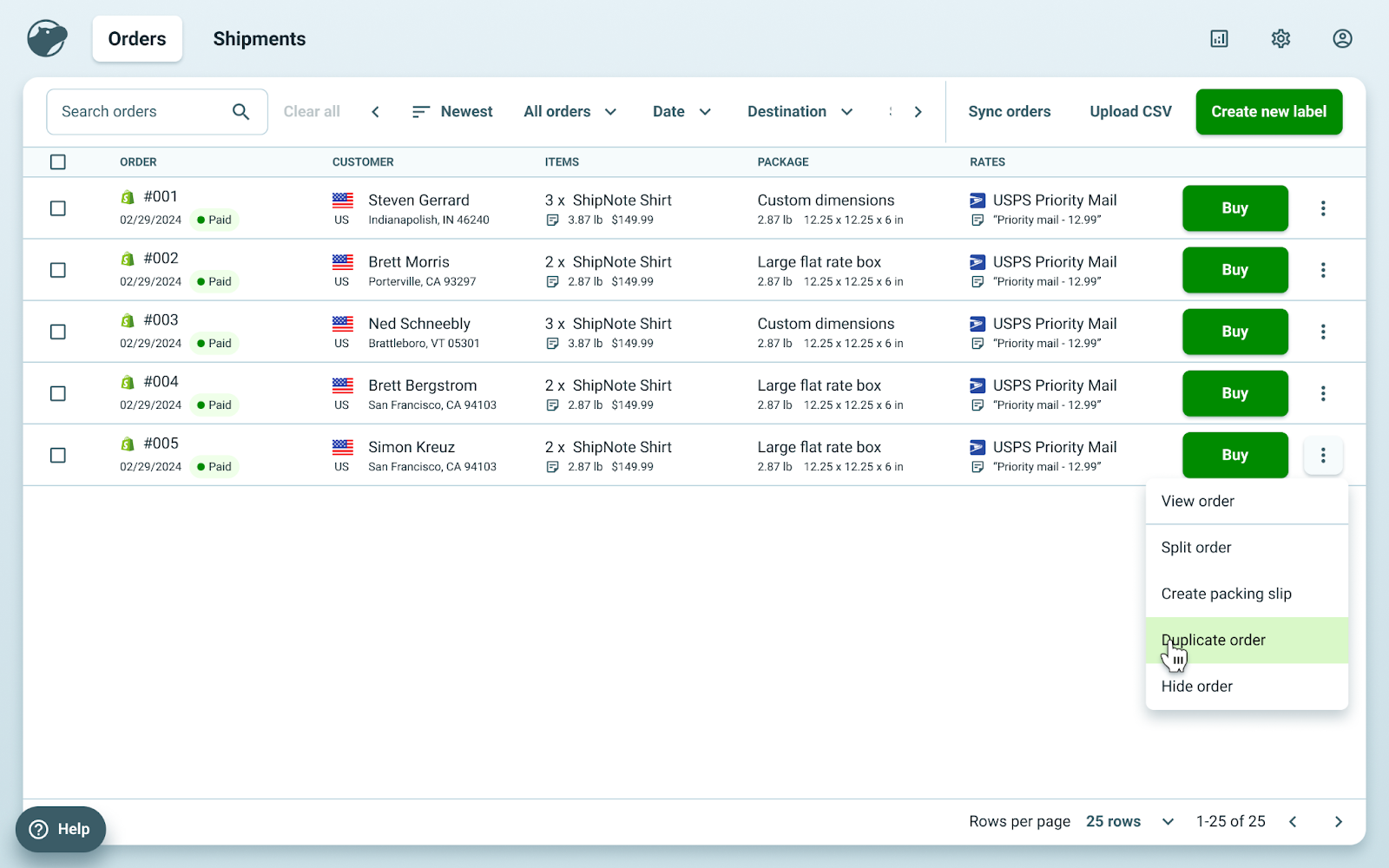Click customer name Ned Schneebly

coord(419,324)
